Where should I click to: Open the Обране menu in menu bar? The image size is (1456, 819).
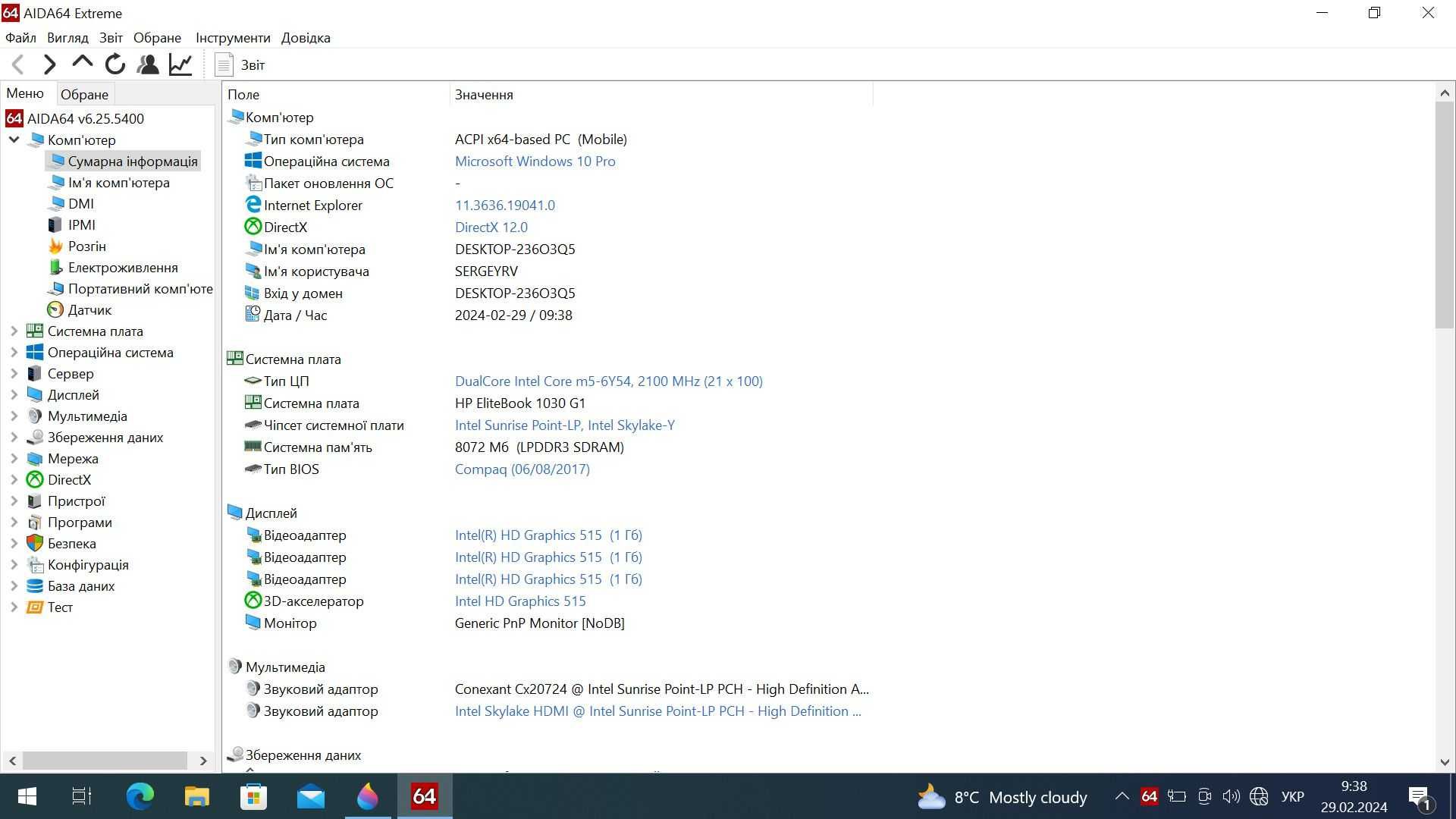click(x=157, y=37)
